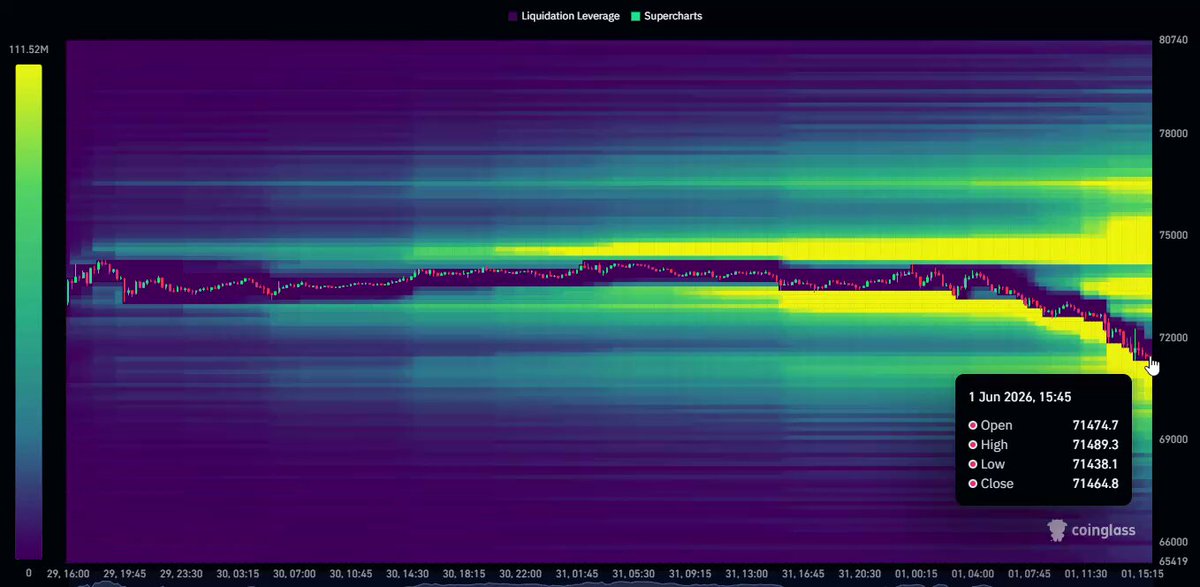The height and width of the screenshot is (587, 1200).
Task: Click the coinglass logo icon
Action: 1057,530
